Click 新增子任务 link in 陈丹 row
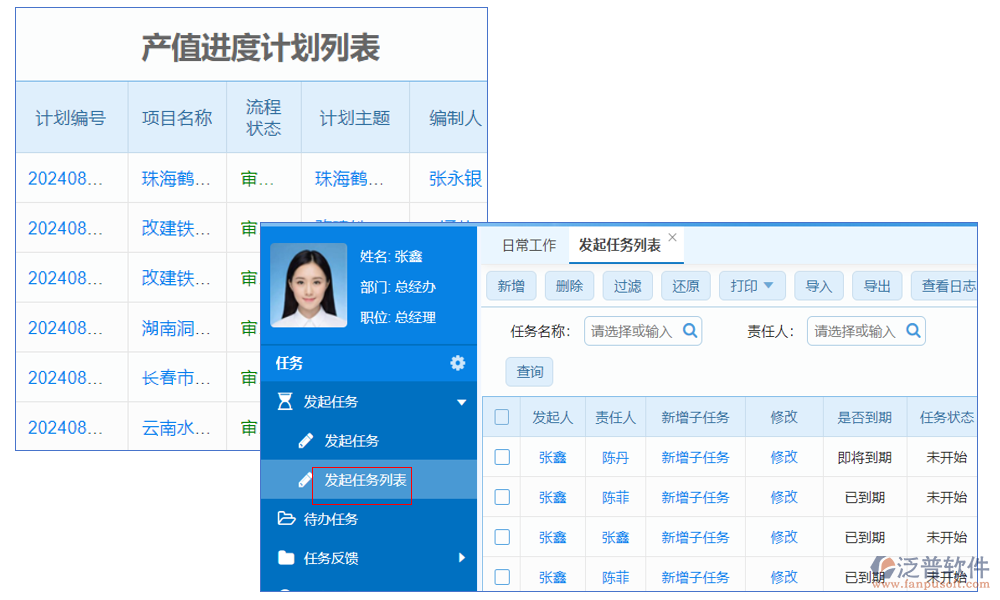The height and width of the screenshot is (600, 1000). [695, 457]
